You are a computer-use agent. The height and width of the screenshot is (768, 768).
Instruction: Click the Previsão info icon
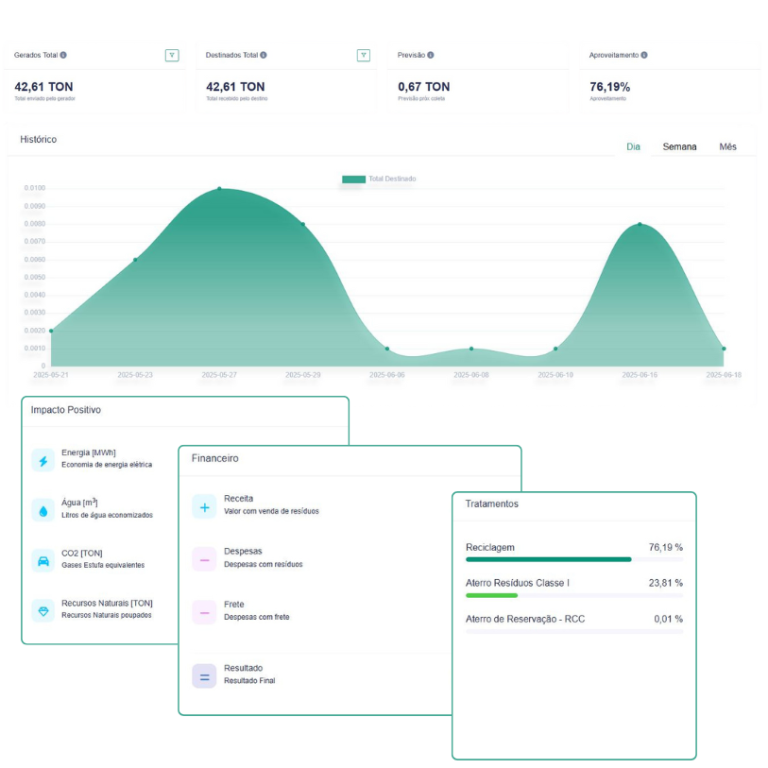tap(430, 56)
